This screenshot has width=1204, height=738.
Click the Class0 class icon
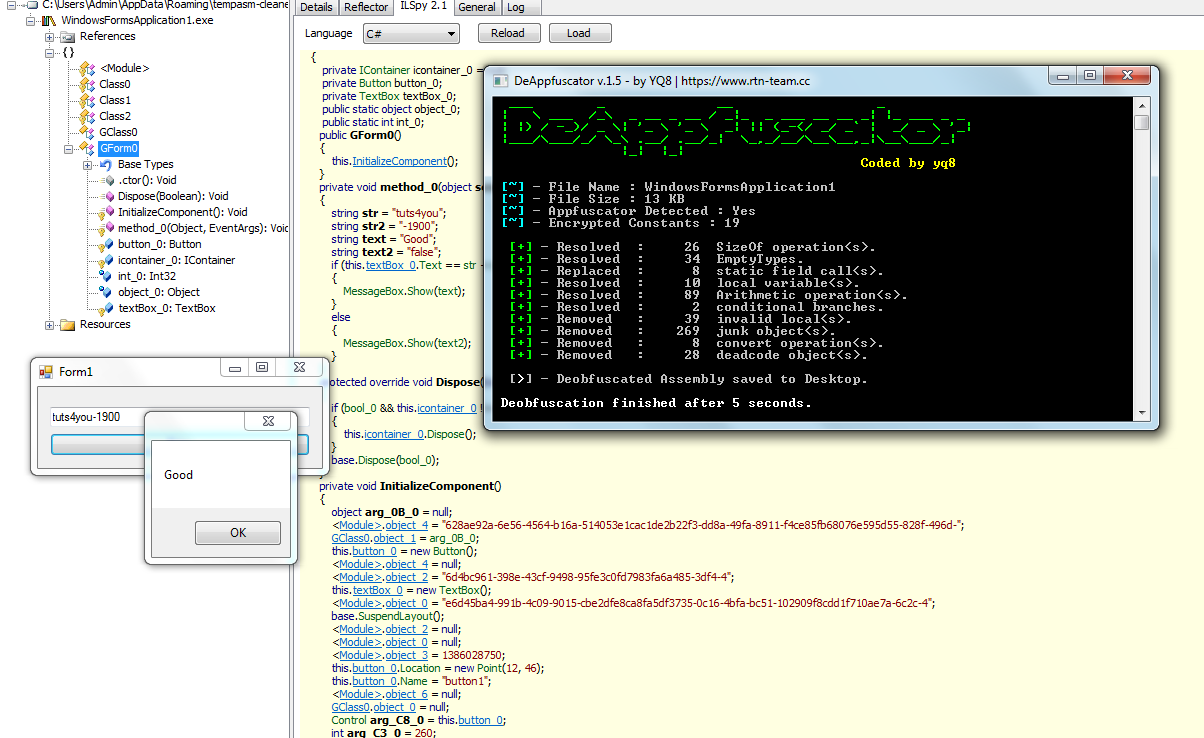[x=87, y=84]
